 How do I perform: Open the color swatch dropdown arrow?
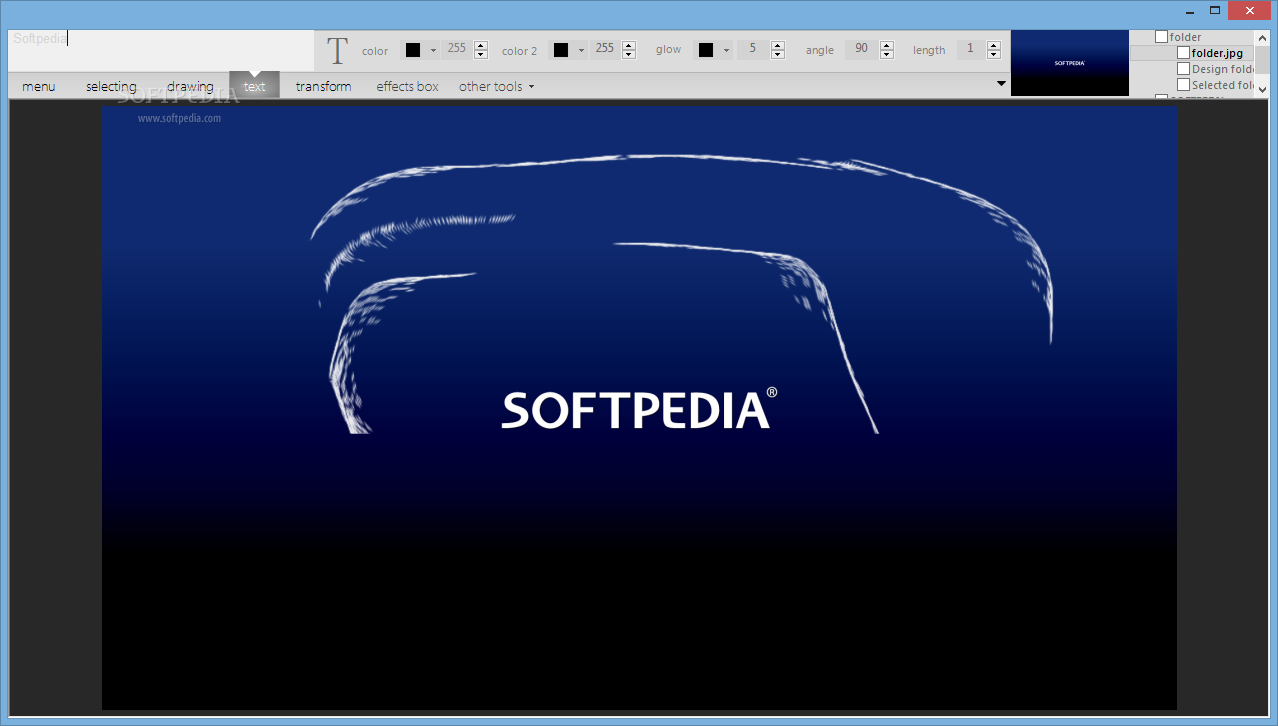[433, 50]
